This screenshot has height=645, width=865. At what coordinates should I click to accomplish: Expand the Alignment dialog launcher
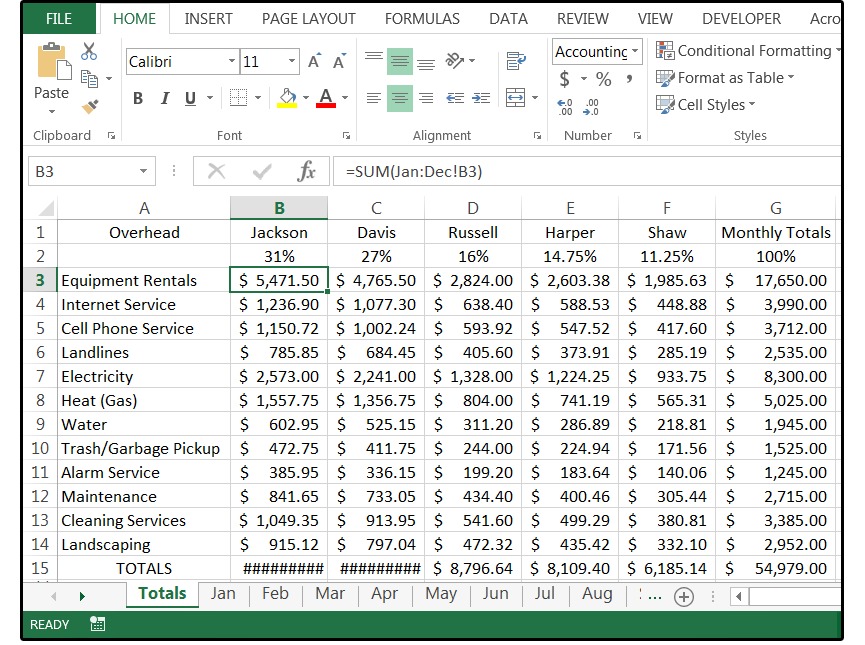click(537, 136)
